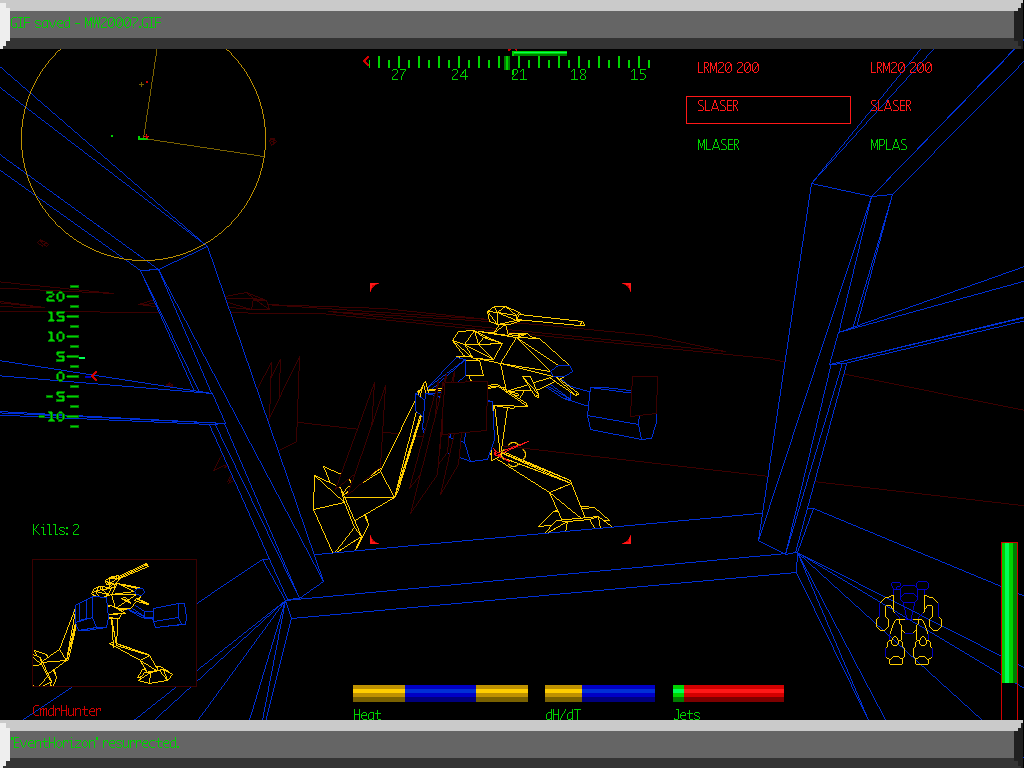This screenshot has height=768, width=1024.
Task: Click the right LRM20 200 weapon entry
Action: (x=901, y=68)
